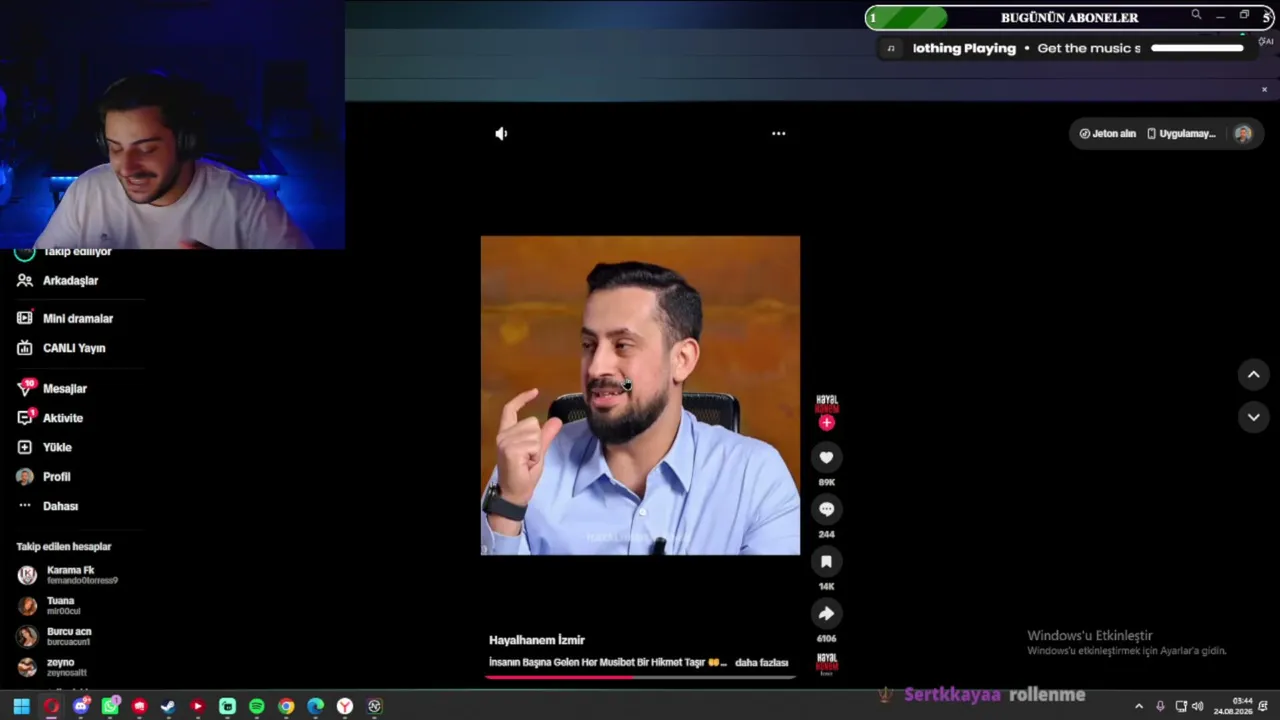Open the Windows Start menu
Viewport: 1280px width, 720px height.
[21, 706]
